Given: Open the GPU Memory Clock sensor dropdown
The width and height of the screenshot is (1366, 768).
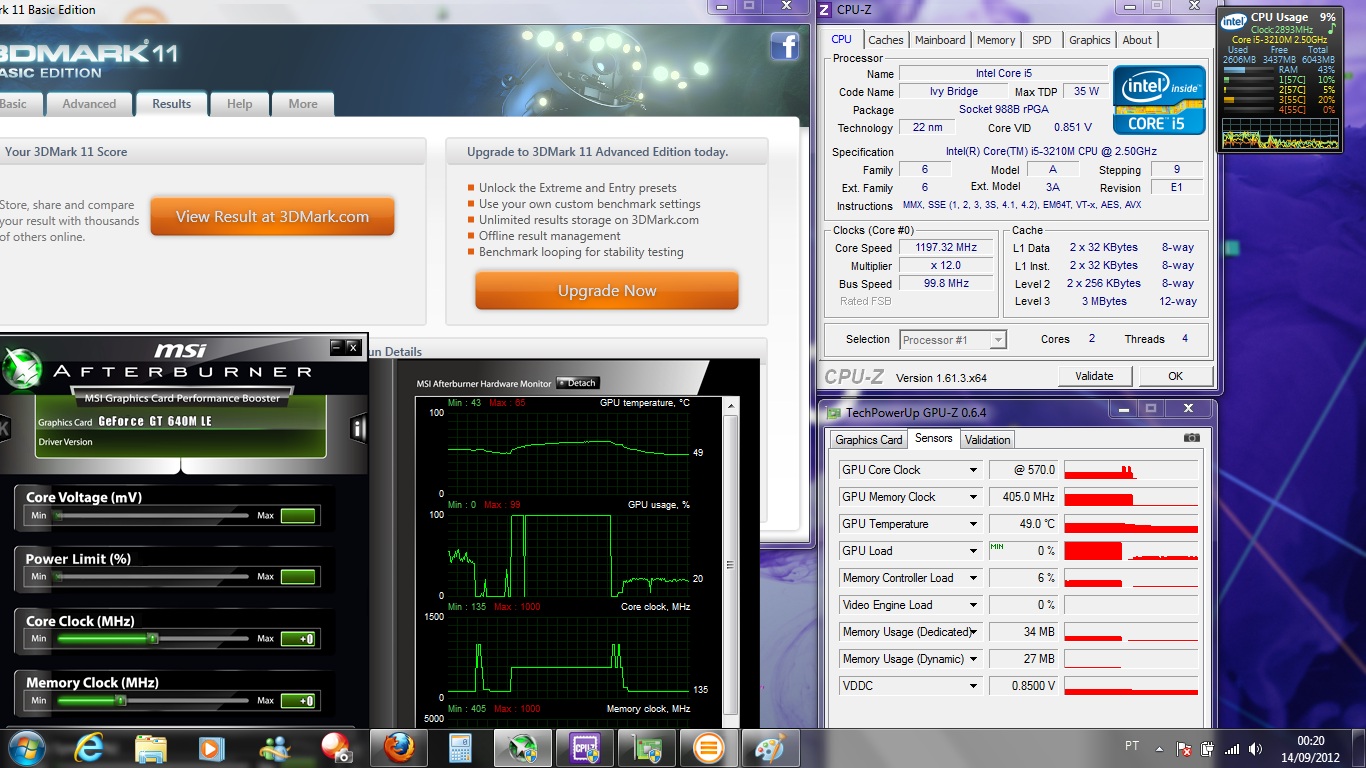Looking at the screenshot, I should coord(973,497).
